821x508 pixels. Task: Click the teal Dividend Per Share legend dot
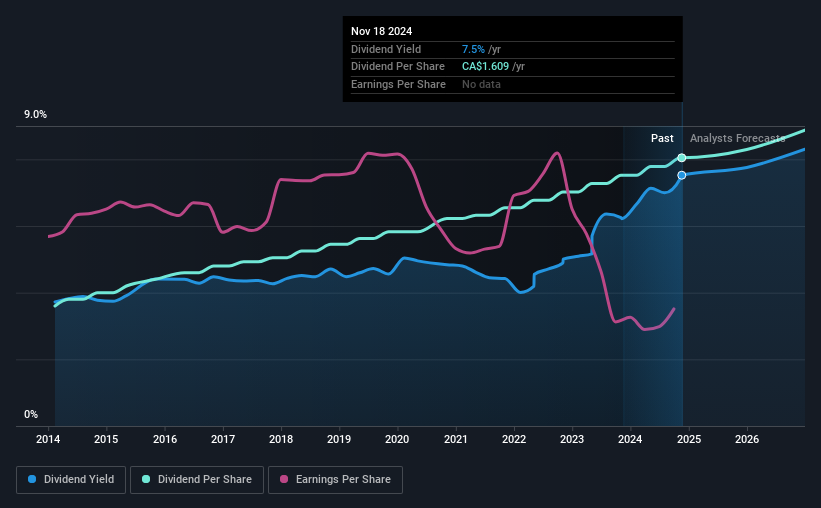click(x=146, y=479)
